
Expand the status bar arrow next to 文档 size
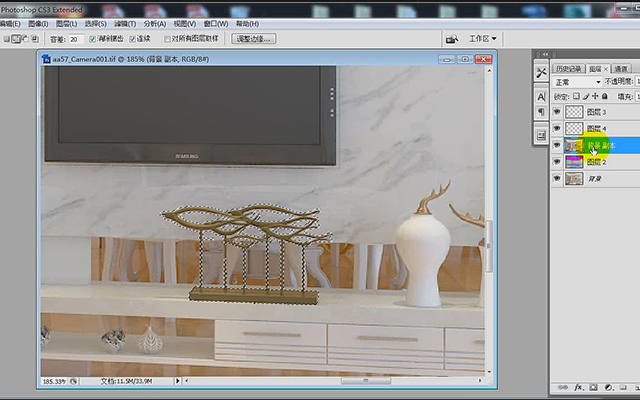point(178,381)
